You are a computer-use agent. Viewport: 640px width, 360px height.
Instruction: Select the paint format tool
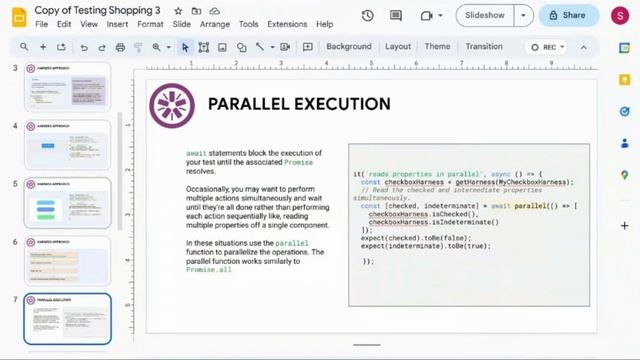(138, 47)
